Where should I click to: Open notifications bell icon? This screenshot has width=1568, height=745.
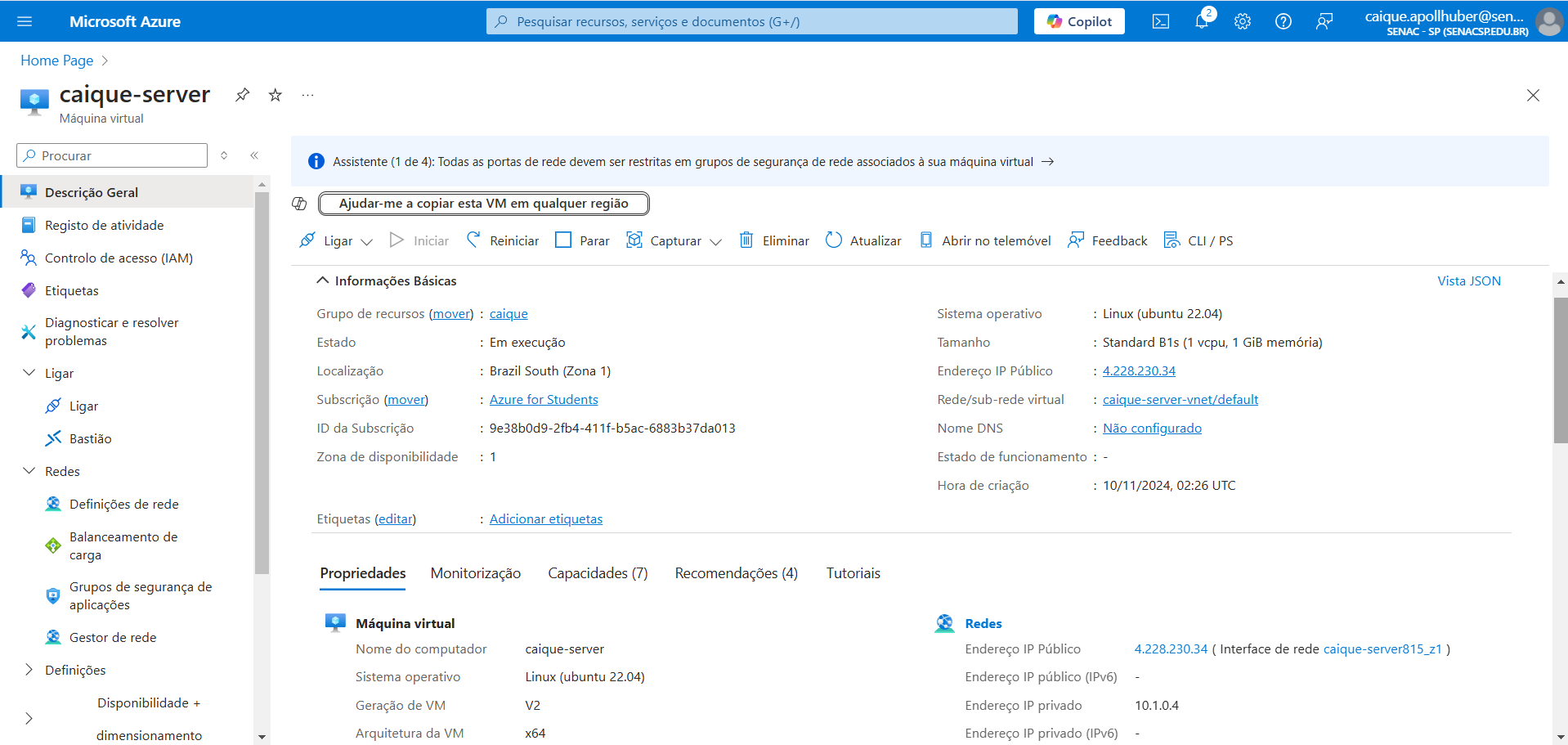pos(1202,21)
